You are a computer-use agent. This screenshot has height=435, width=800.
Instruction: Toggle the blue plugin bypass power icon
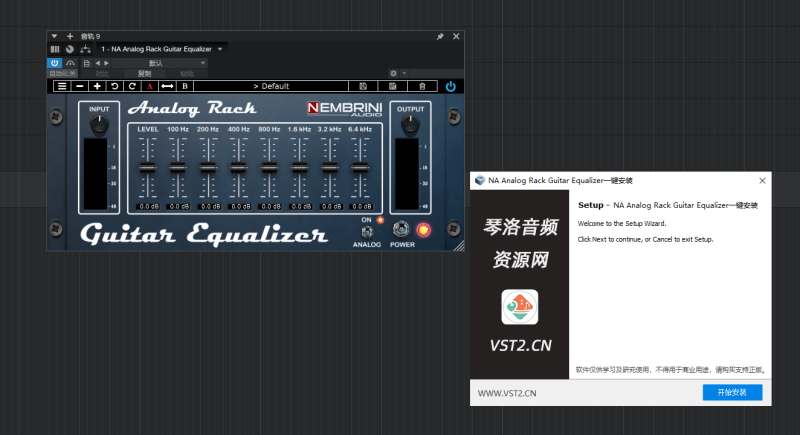pos(451,86)
